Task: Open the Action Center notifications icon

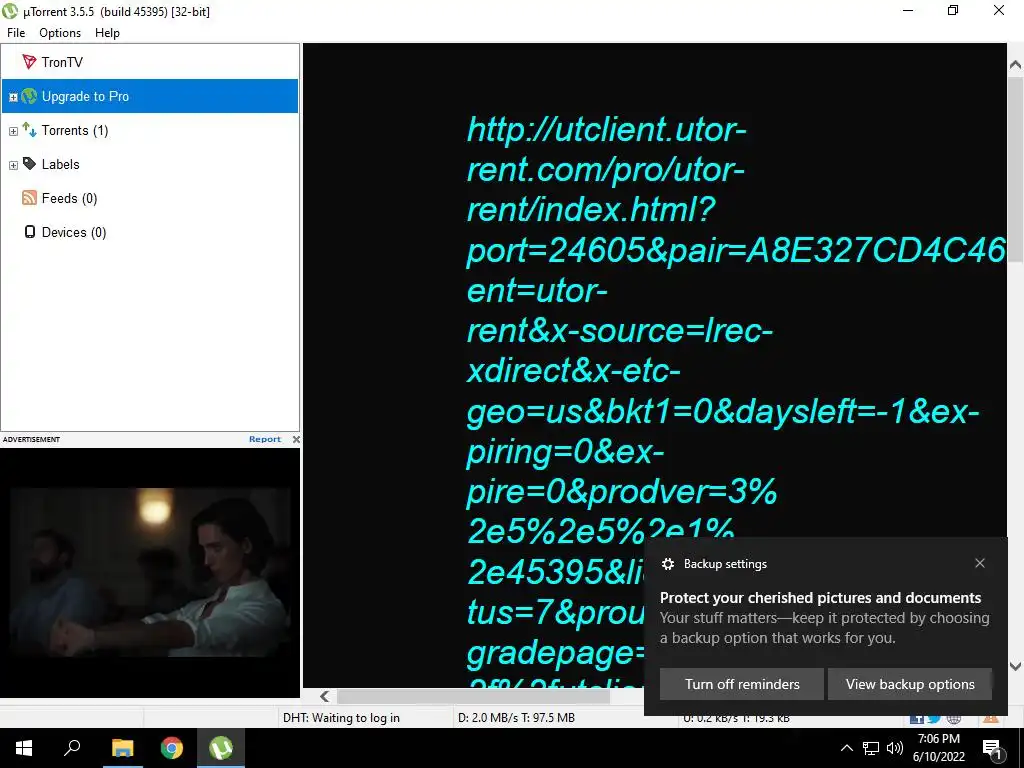Action: point(992,748)
